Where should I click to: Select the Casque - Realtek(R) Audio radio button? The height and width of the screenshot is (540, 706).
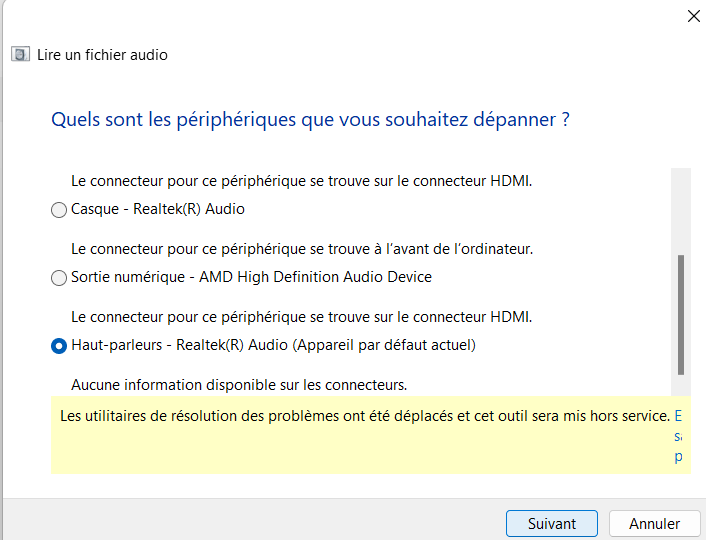click(59, 210)
